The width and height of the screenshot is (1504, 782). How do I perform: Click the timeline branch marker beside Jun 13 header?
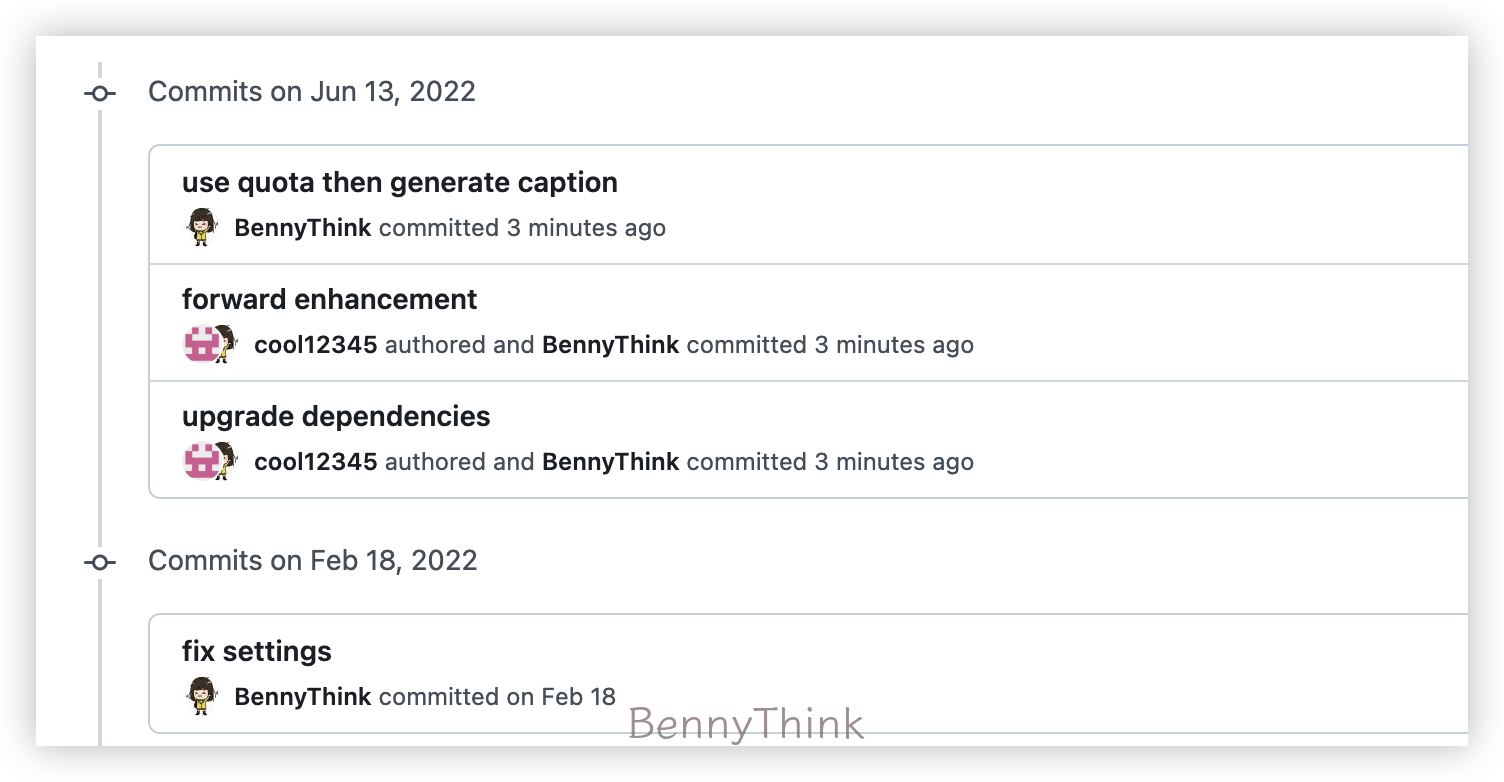[x=99, y=93]
